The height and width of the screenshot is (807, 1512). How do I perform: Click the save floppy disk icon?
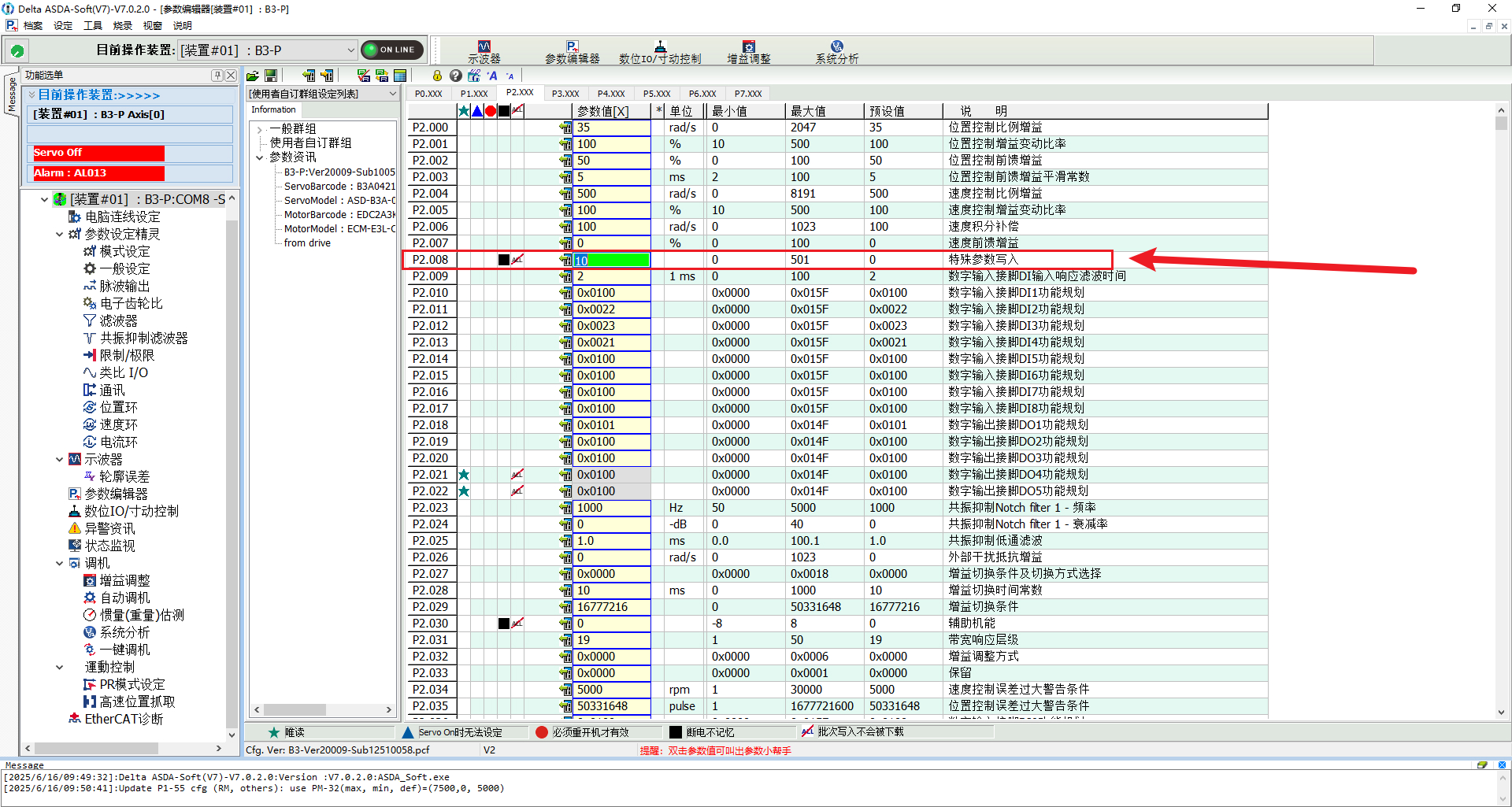point(271,76)
